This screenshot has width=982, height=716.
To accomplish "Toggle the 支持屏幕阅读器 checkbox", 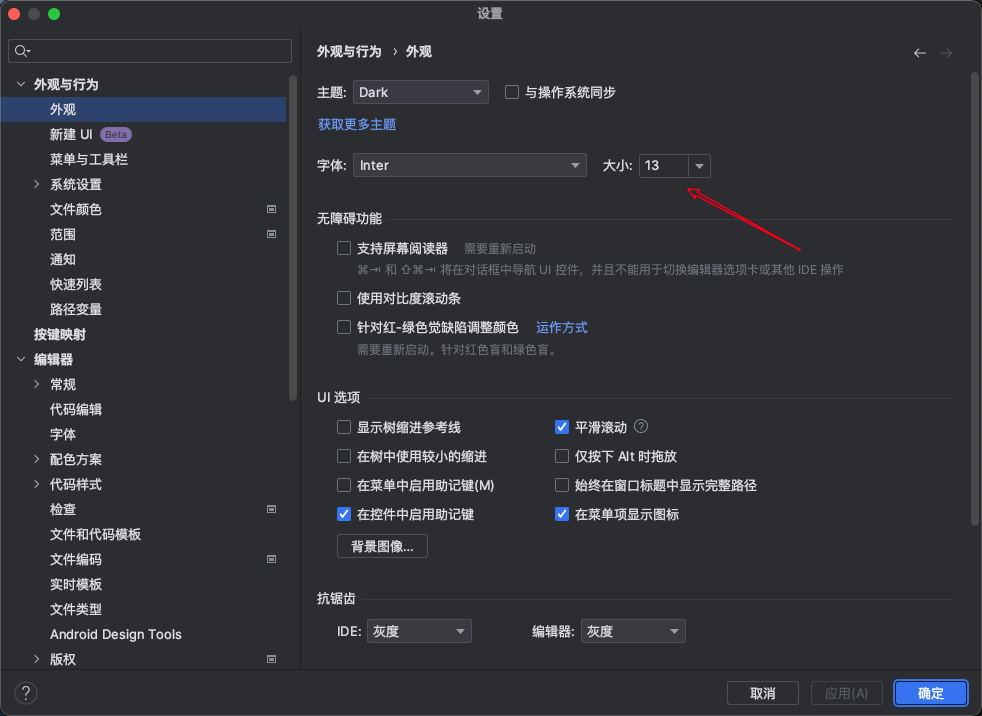I will (344, 248).
